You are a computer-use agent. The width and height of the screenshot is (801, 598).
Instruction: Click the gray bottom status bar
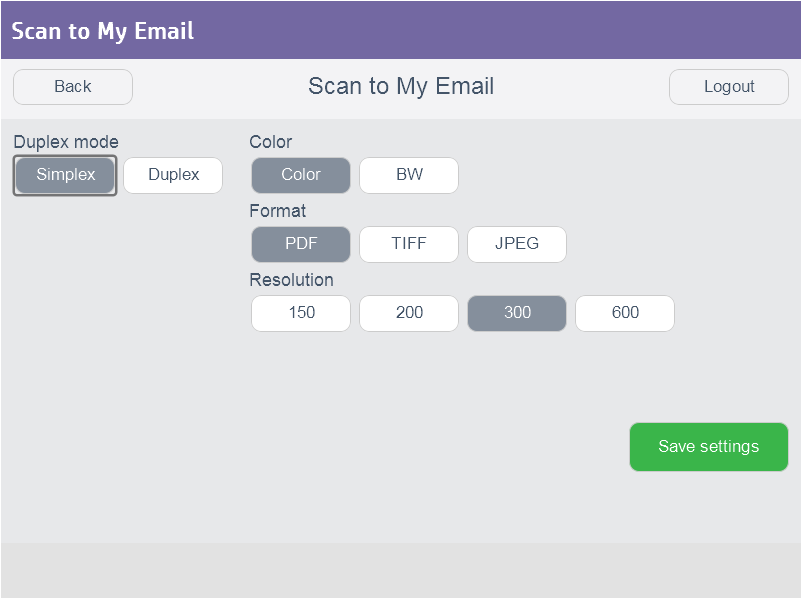pos(400,570)
